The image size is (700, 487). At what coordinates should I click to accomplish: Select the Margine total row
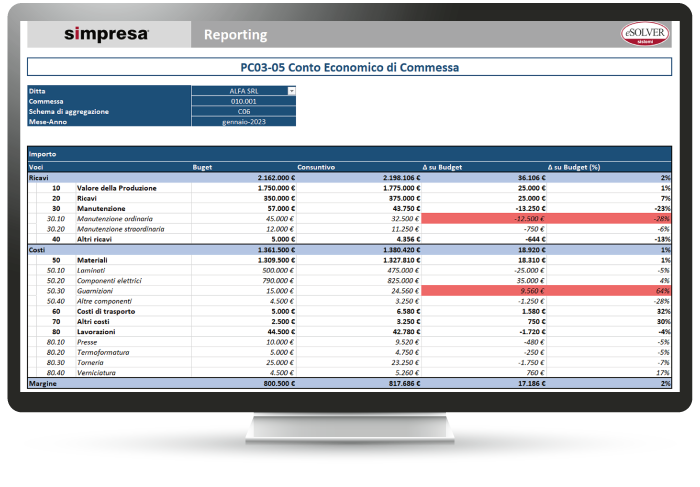point(44,383)
